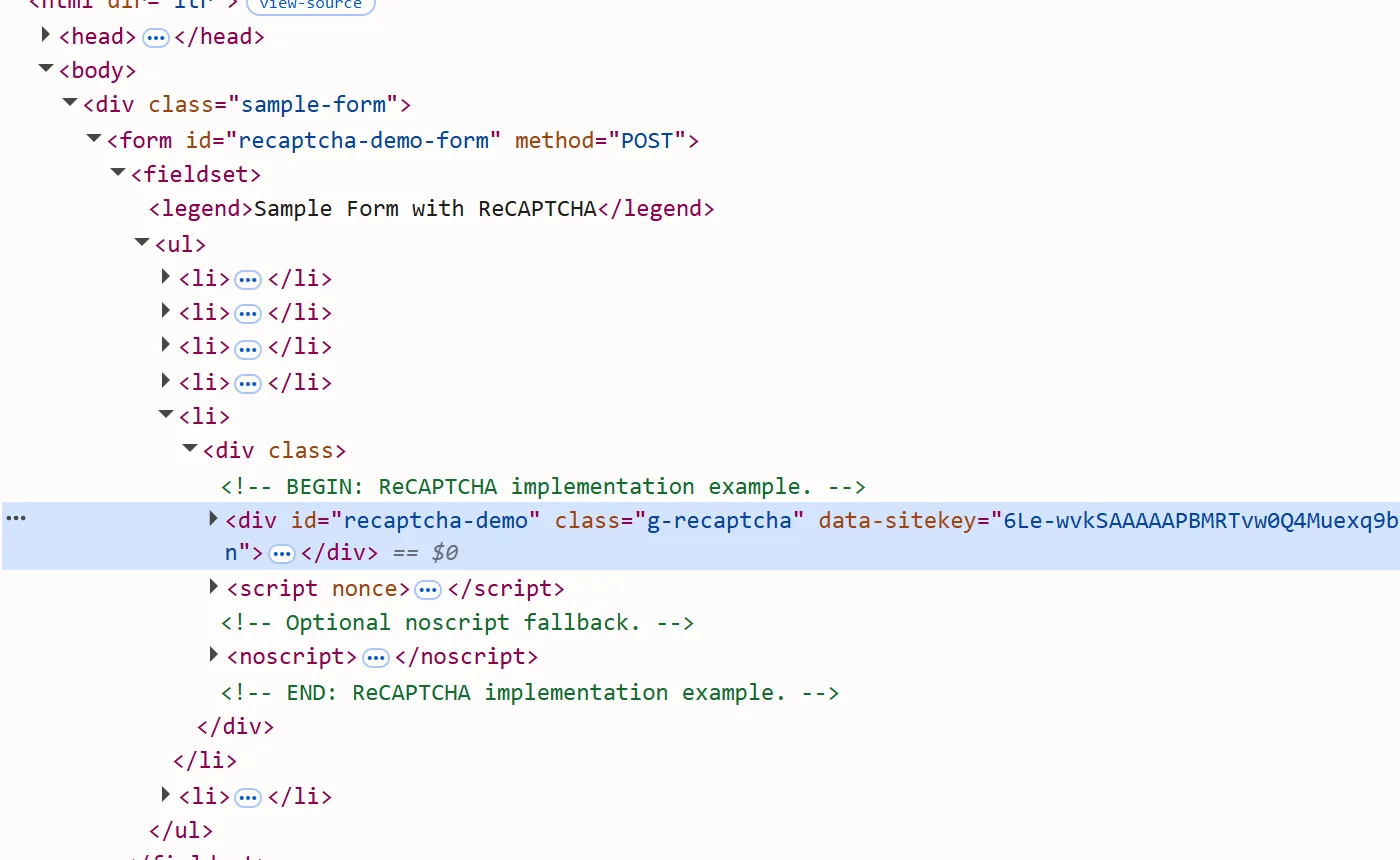
Task: Select the 'BEGIN: ReCAPTCHA implementation example' comment
Action: point(543,487)
